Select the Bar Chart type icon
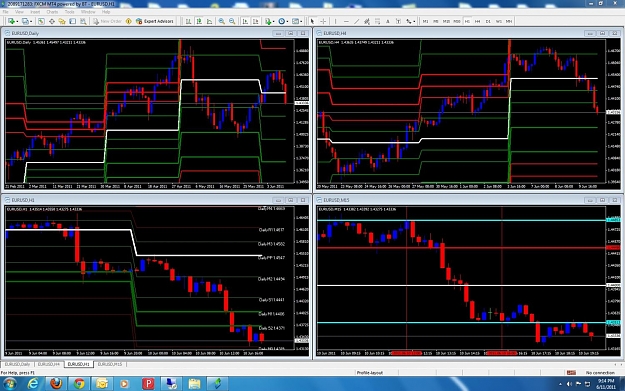The width and height of the screenshot is (625, 391). [x=188, y=21]
